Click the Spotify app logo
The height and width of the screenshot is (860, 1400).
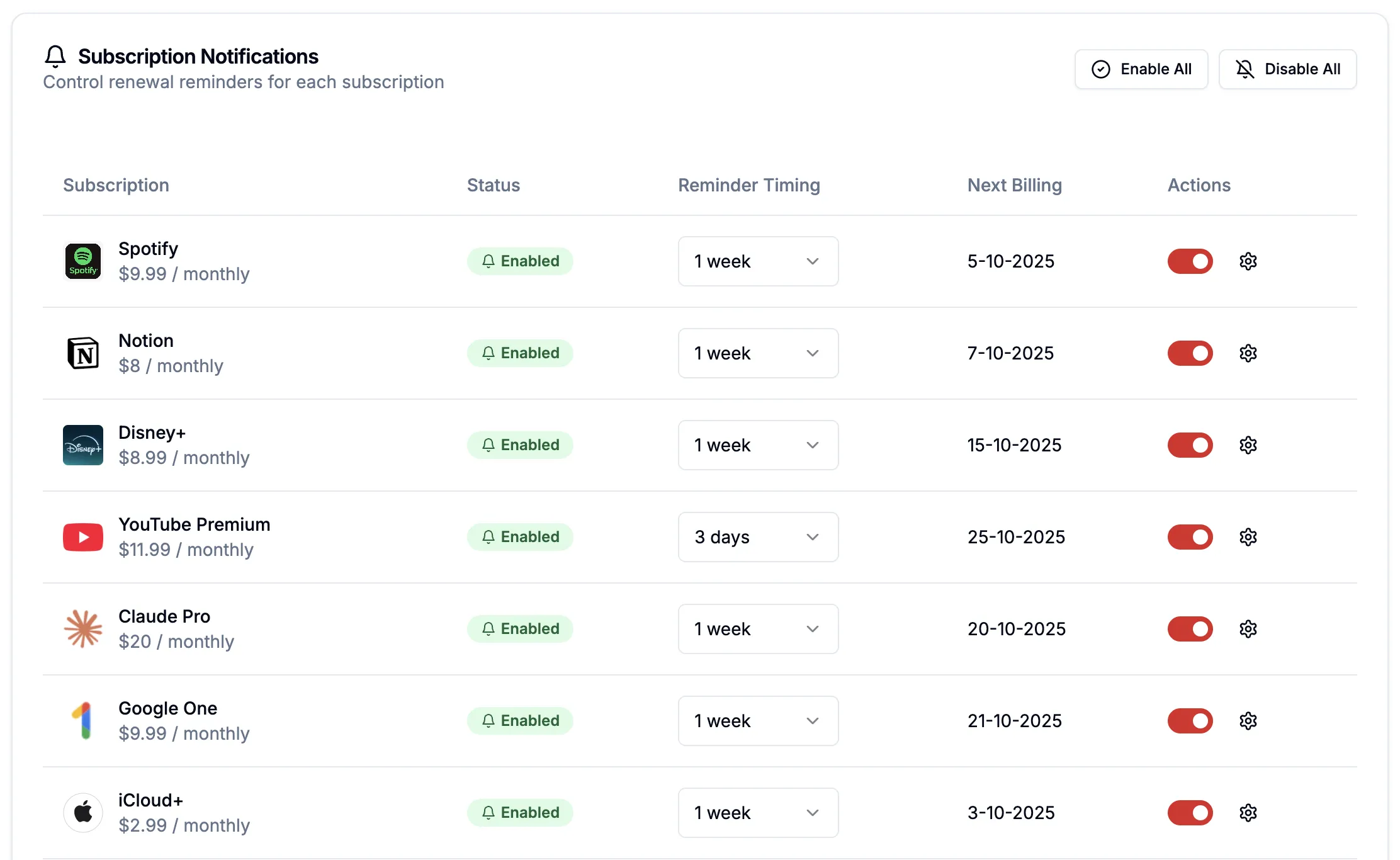click(x=83, y=261)
